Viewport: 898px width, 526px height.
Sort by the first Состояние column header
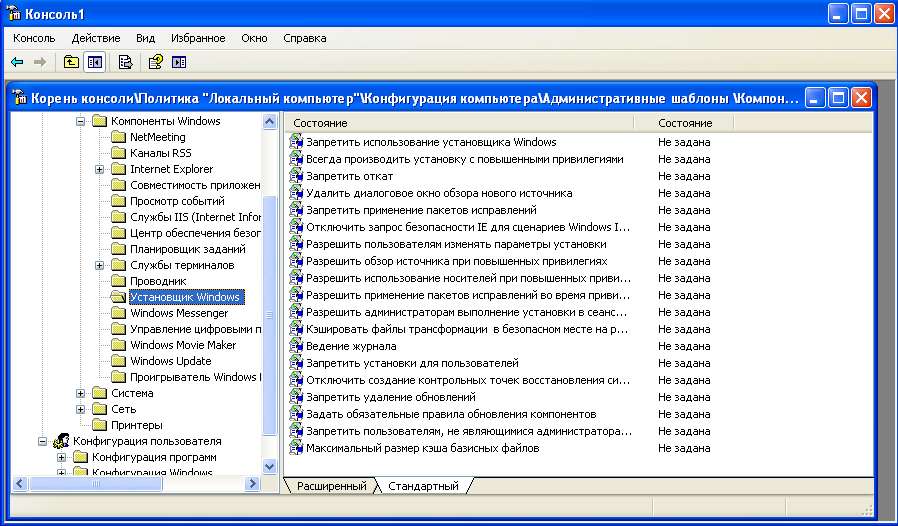click(459, 123)
